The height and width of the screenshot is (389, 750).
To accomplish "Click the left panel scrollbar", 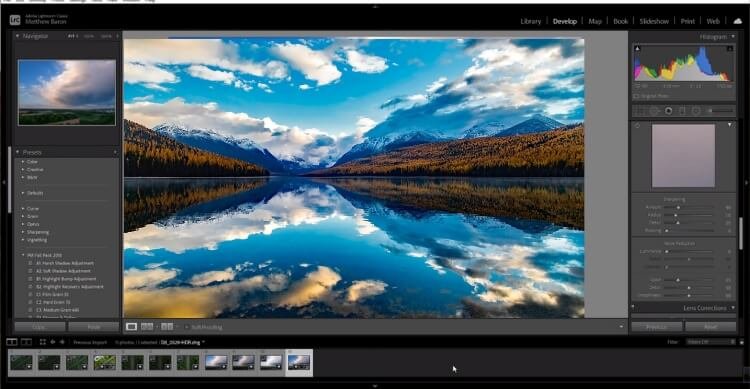I will pyautogui.click(x=10, y=179).
